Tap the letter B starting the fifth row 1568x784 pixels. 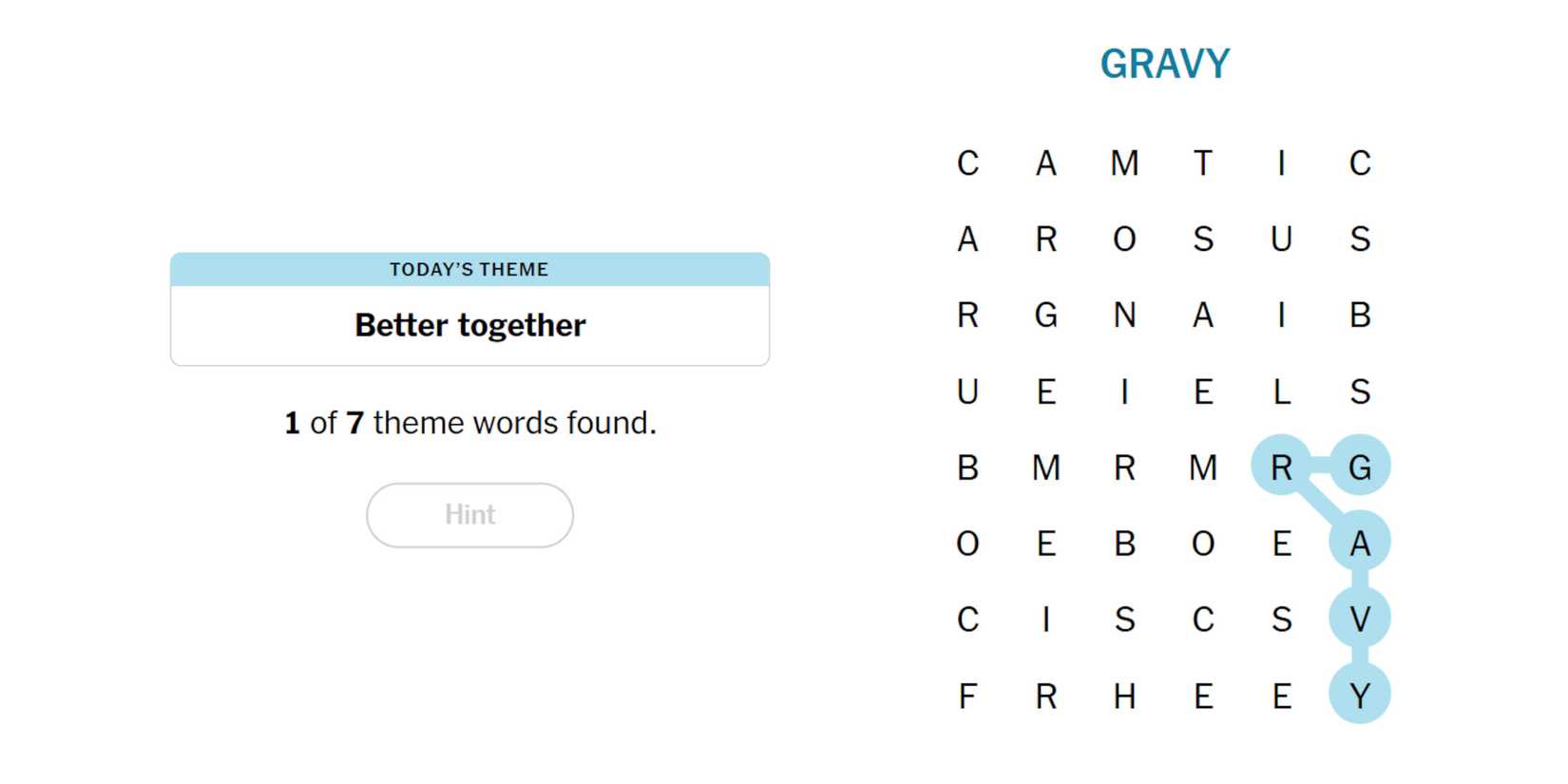967,468
